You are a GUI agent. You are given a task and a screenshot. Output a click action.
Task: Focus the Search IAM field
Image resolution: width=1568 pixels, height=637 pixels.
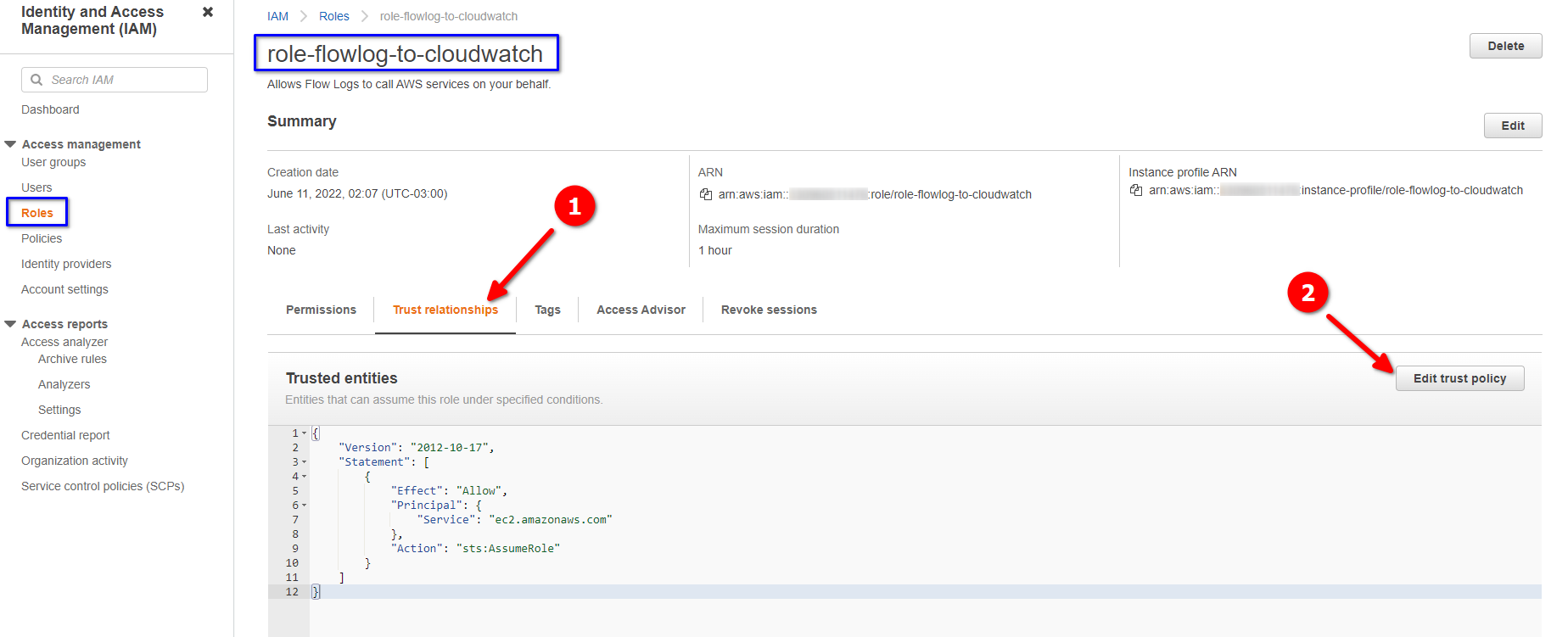click(115, 80)
